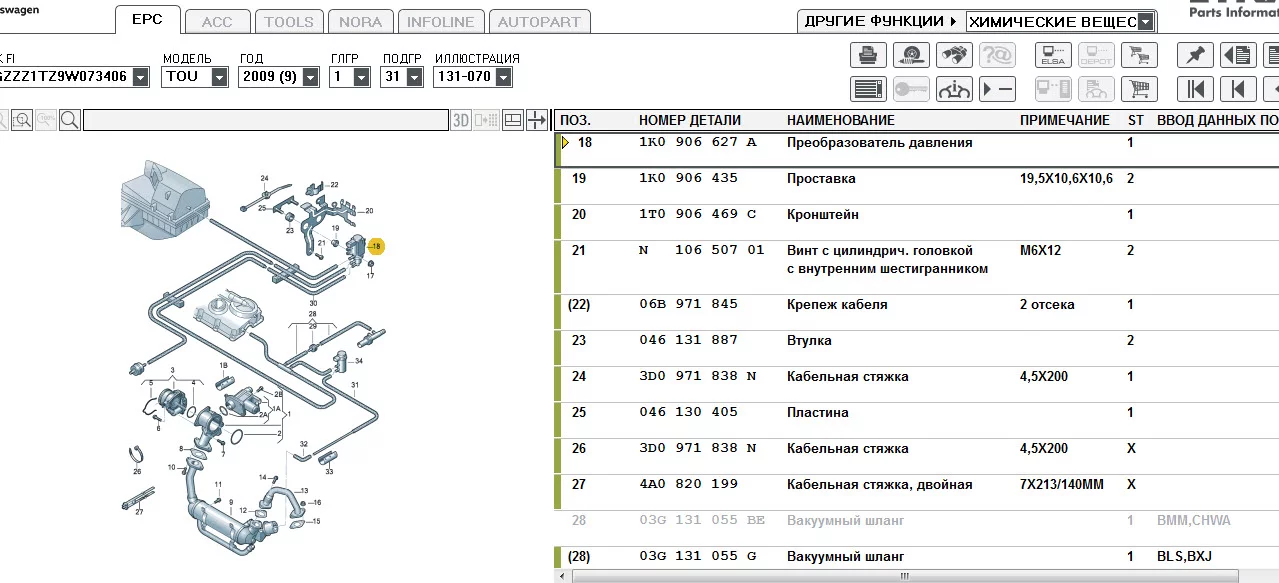This screenshot has height=583, width=1279.
Task: Click the НАИМЕНОВАНИЕ column header
Action: point(841,120)
